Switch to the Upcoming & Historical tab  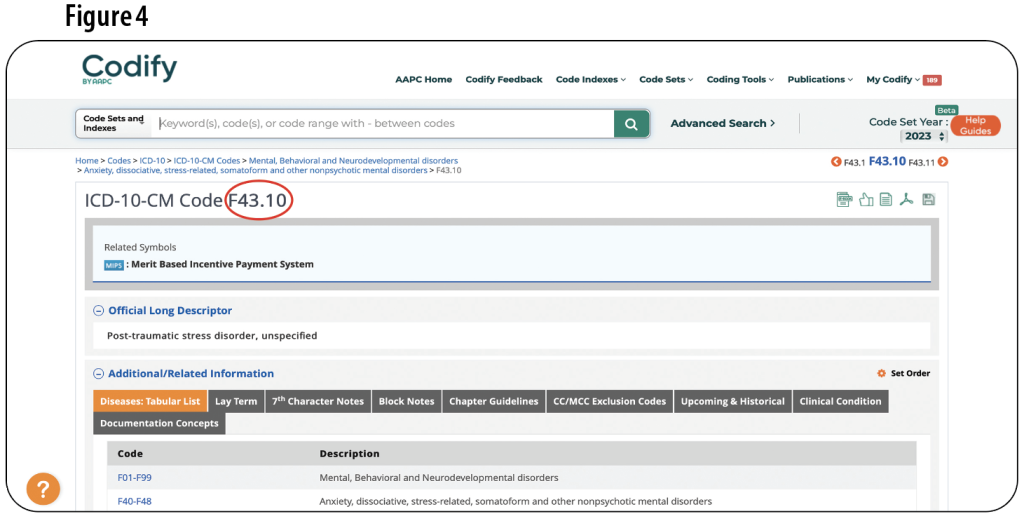click(733, 402)
